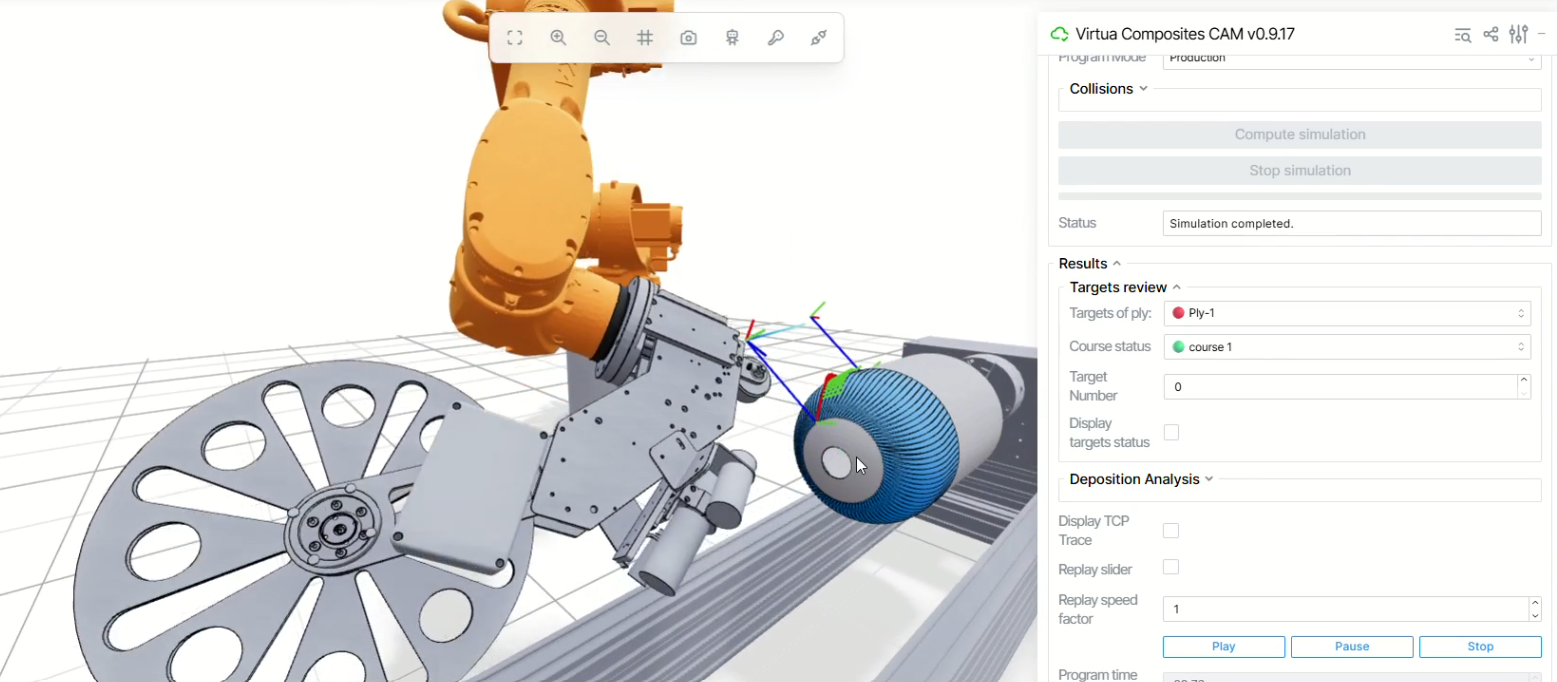Enable the Display targets status checkbox
1557x682 pixels.
click(x=1171, y=432)
